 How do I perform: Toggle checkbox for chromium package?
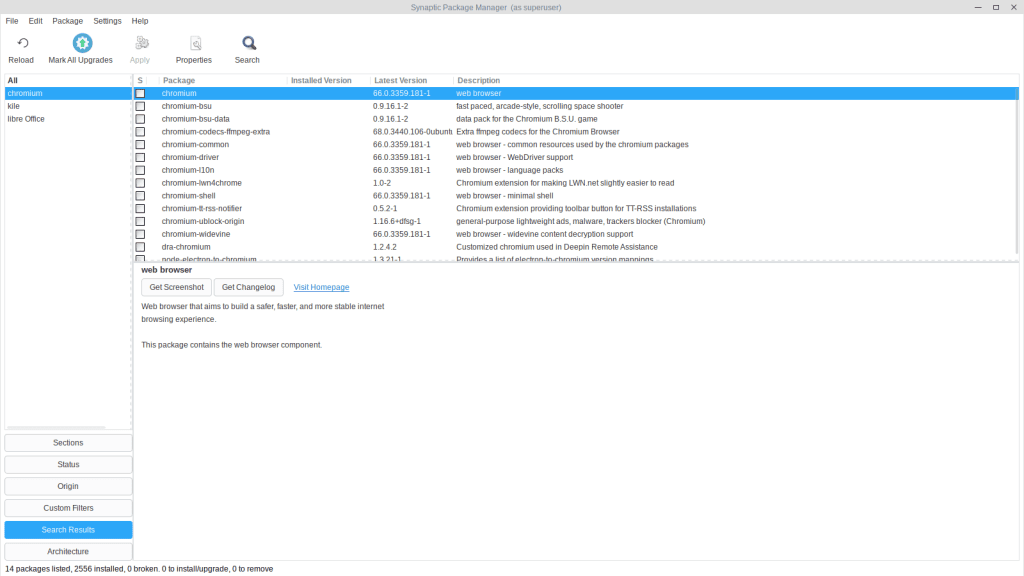click(140, 93)
